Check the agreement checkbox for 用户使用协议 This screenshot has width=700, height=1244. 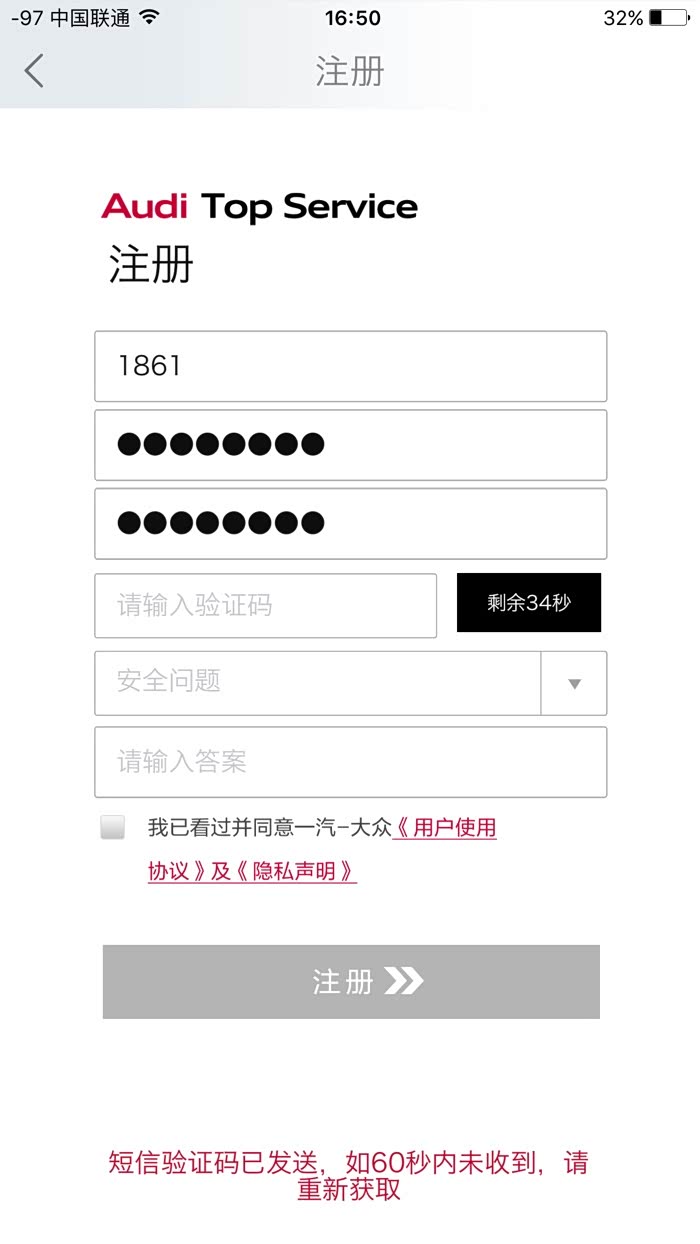click(x=113, y=828)
